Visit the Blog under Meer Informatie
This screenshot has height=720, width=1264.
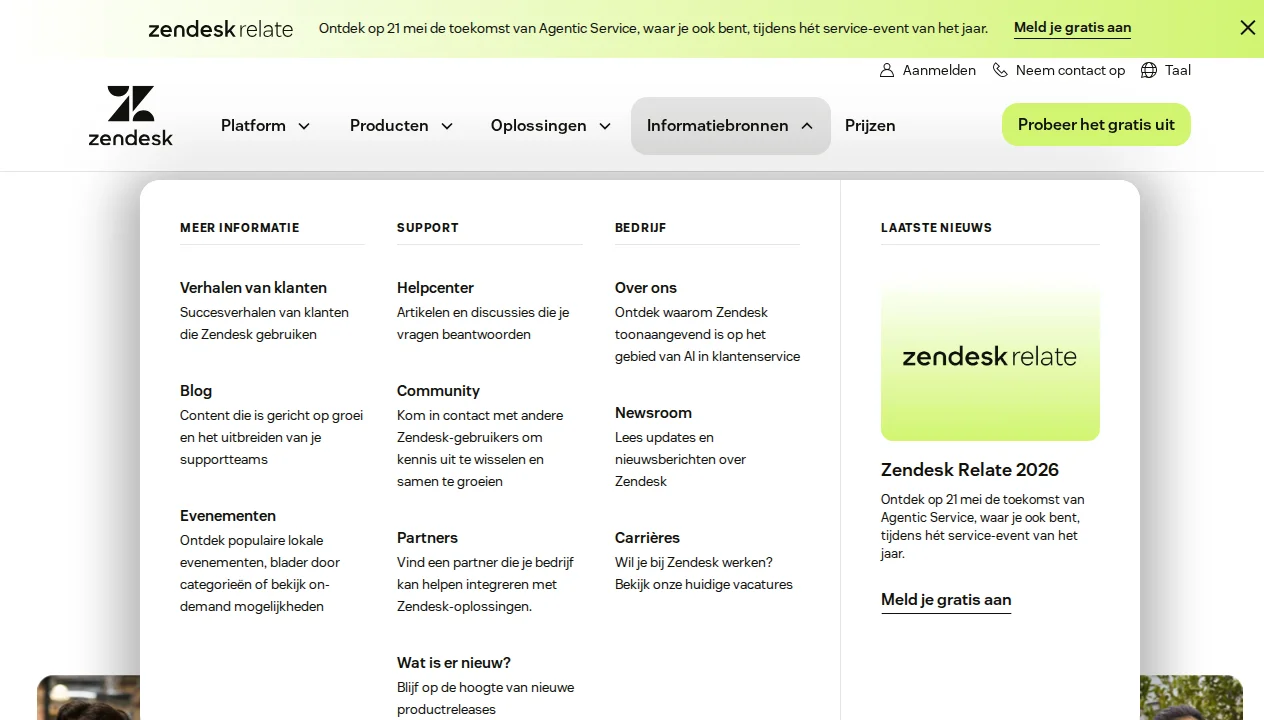point(195,390)
